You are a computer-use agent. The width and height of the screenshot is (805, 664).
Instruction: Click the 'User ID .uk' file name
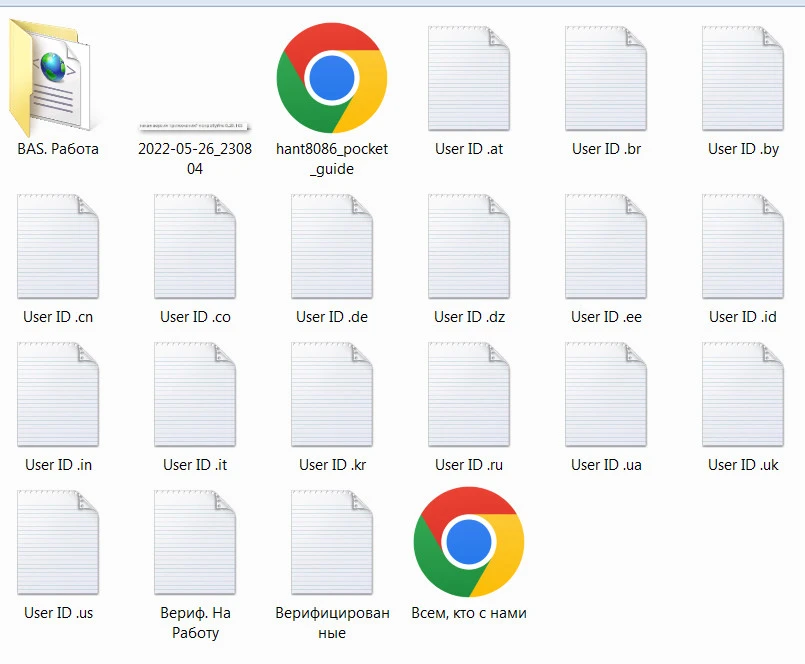click(x=743, y=465)
